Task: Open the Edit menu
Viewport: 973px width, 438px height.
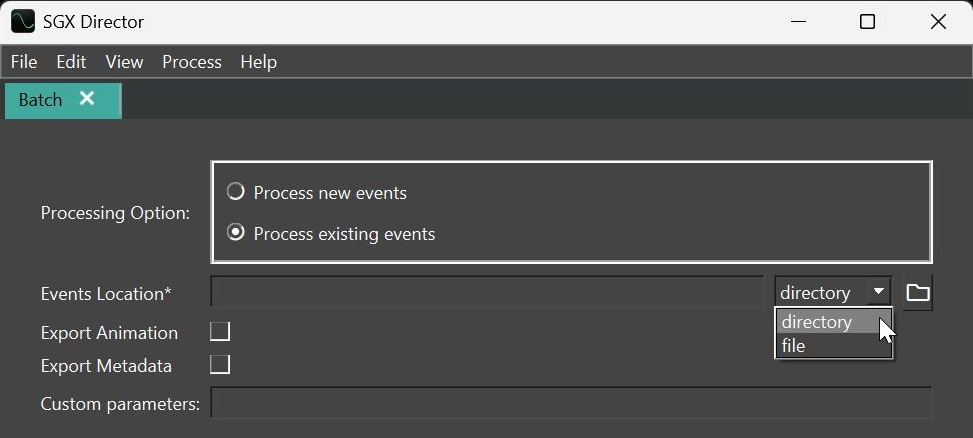Action: pyautogui.click(x=71, y=62)
